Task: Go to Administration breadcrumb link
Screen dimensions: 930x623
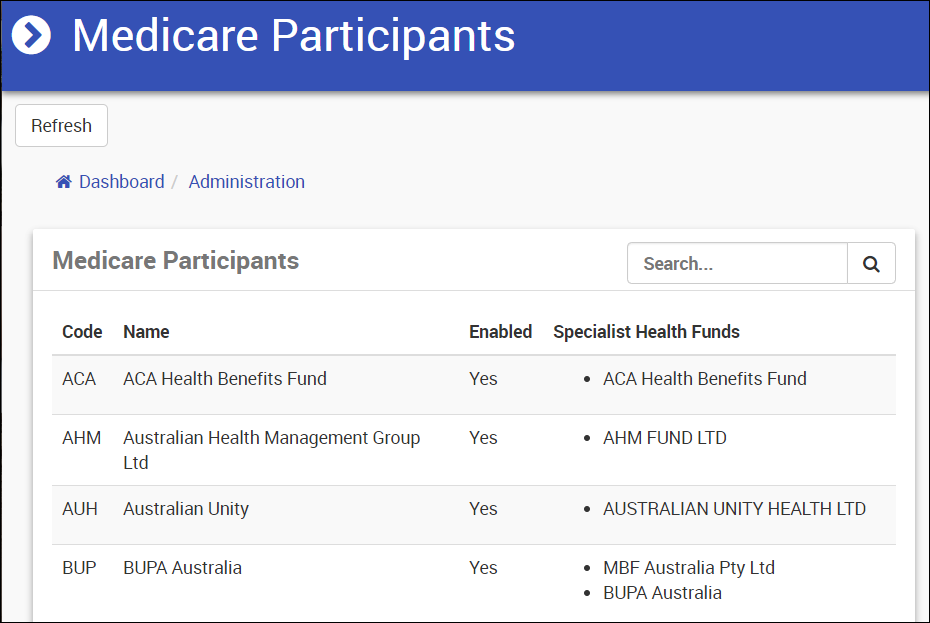Action: (x=246, y=182)
